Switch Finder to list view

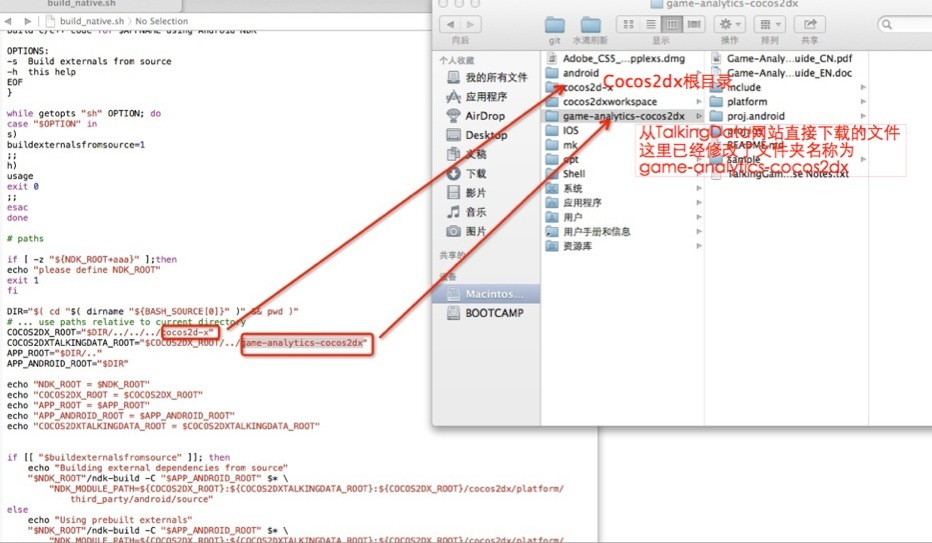point(650,24)
